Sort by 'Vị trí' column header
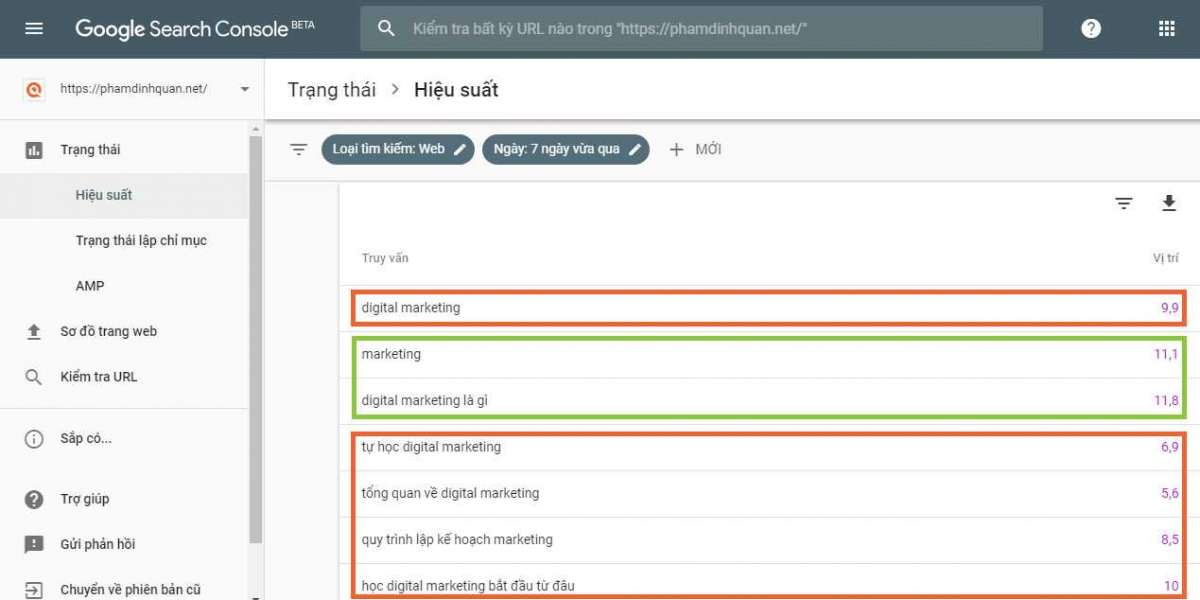 tap(1165, 258)
